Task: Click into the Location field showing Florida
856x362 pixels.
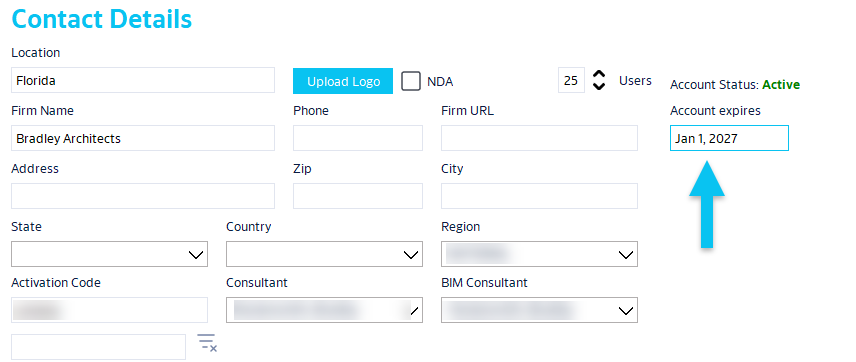Action: (142, 80)
